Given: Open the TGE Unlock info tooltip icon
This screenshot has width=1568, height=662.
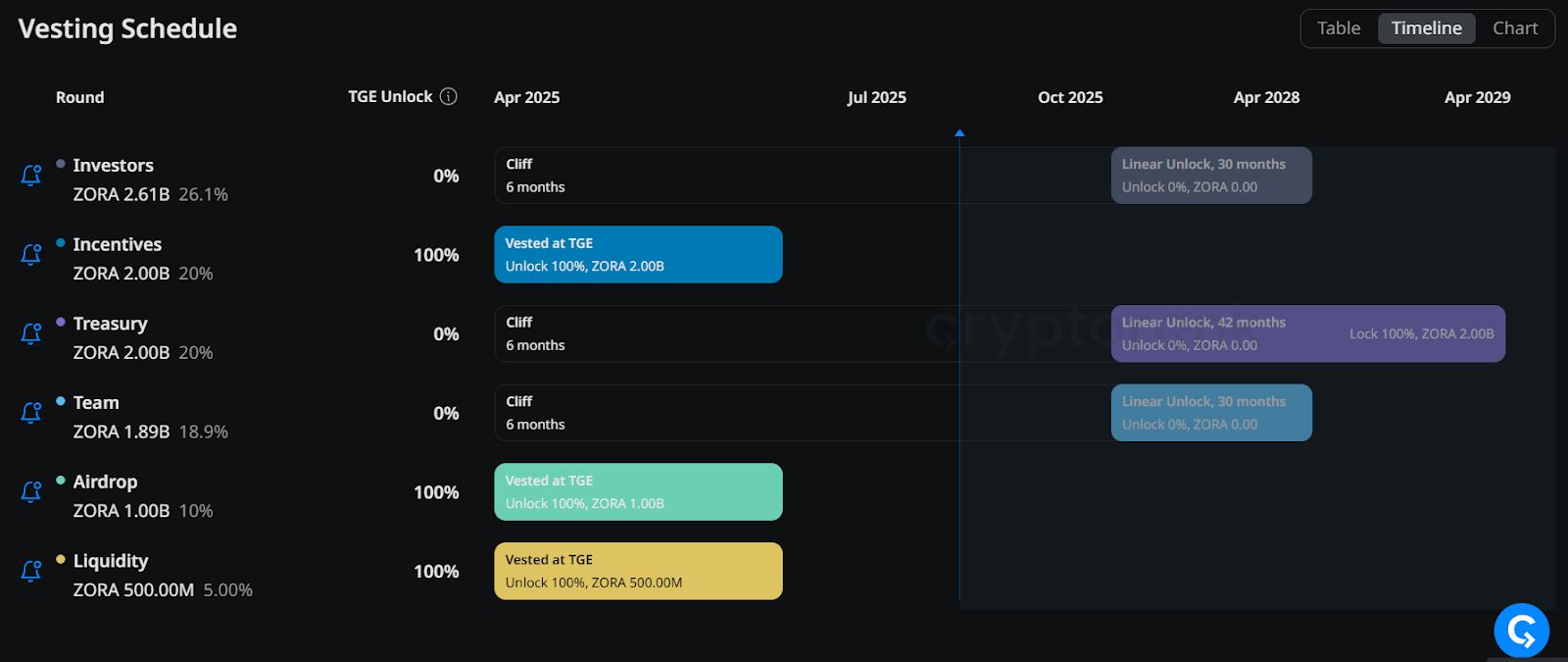Looking at the screenshot, I should pyautogui.click(x=449, y=96).
